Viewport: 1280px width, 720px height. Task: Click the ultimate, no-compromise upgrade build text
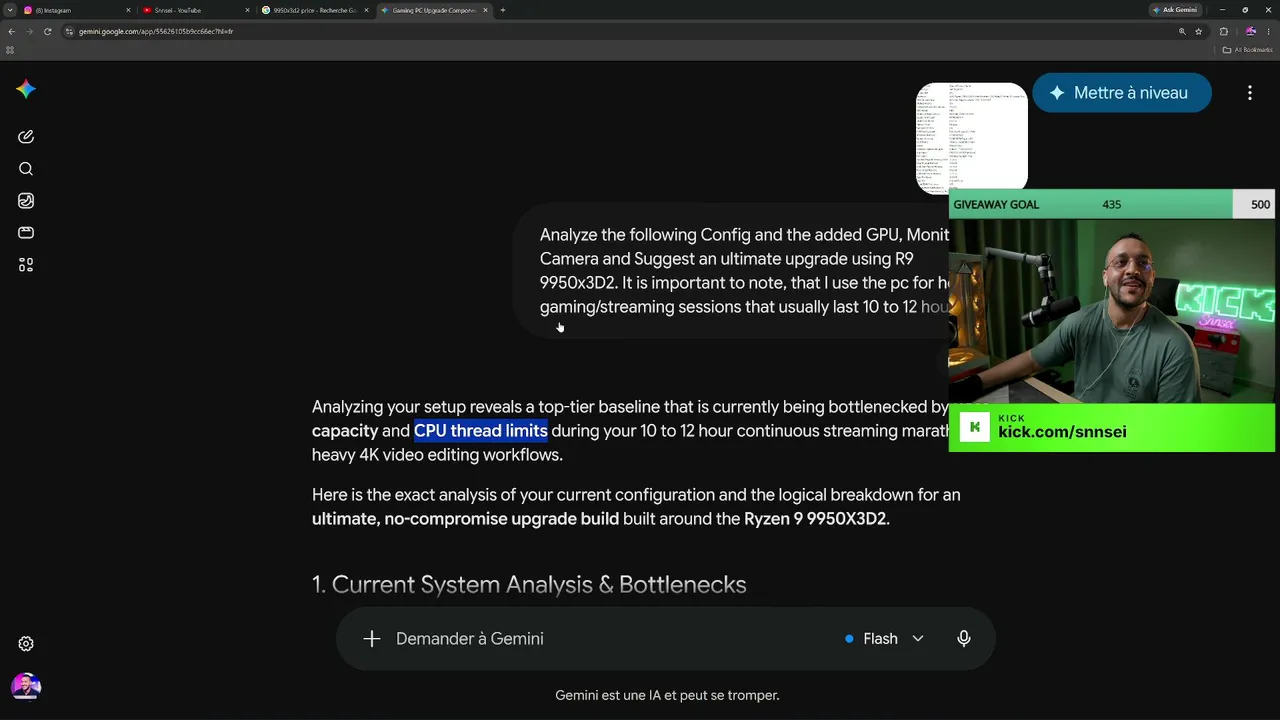(465, 519)
